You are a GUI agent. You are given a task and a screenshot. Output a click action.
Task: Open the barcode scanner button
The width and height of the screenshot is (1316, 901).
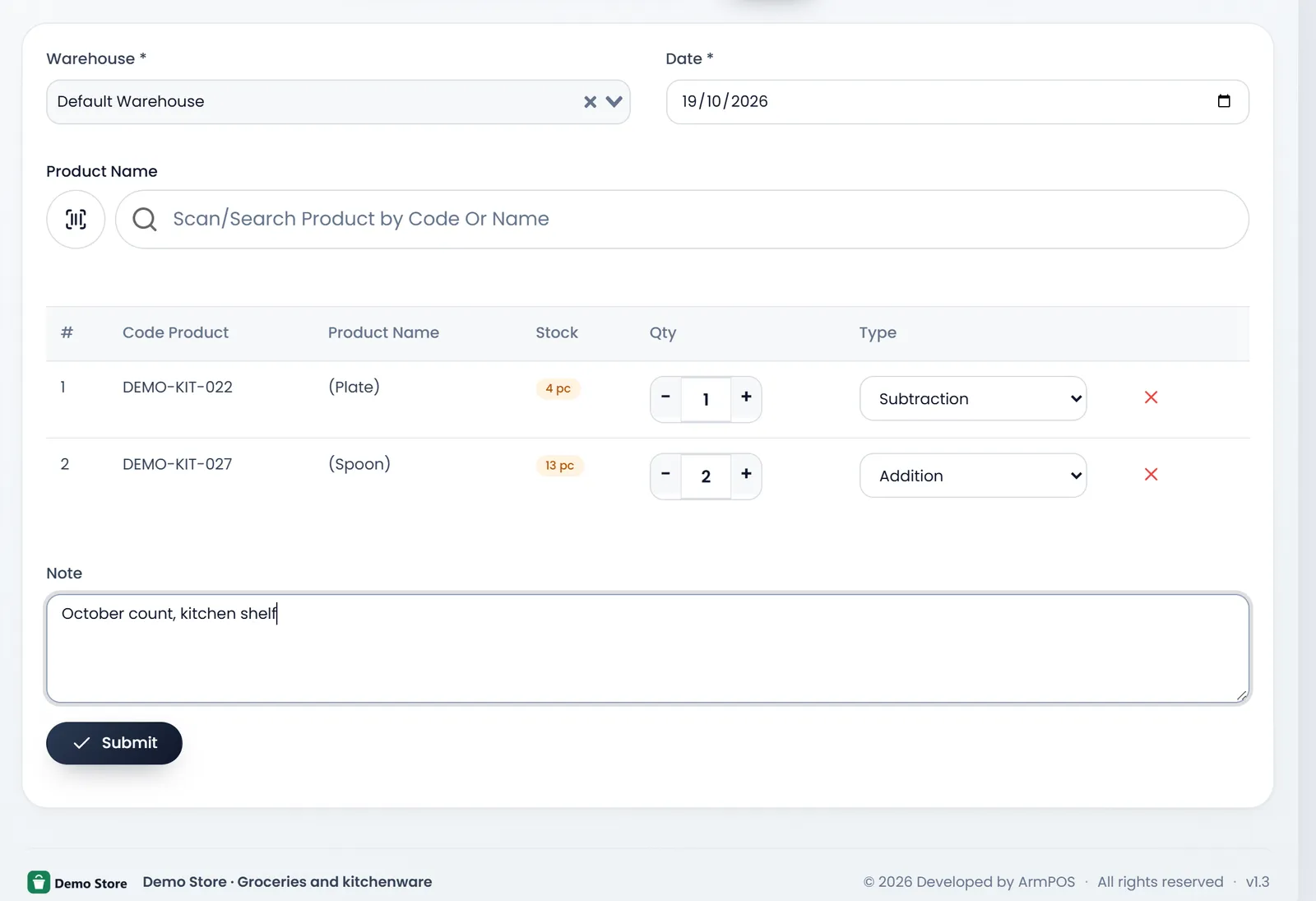pos(76,219)
